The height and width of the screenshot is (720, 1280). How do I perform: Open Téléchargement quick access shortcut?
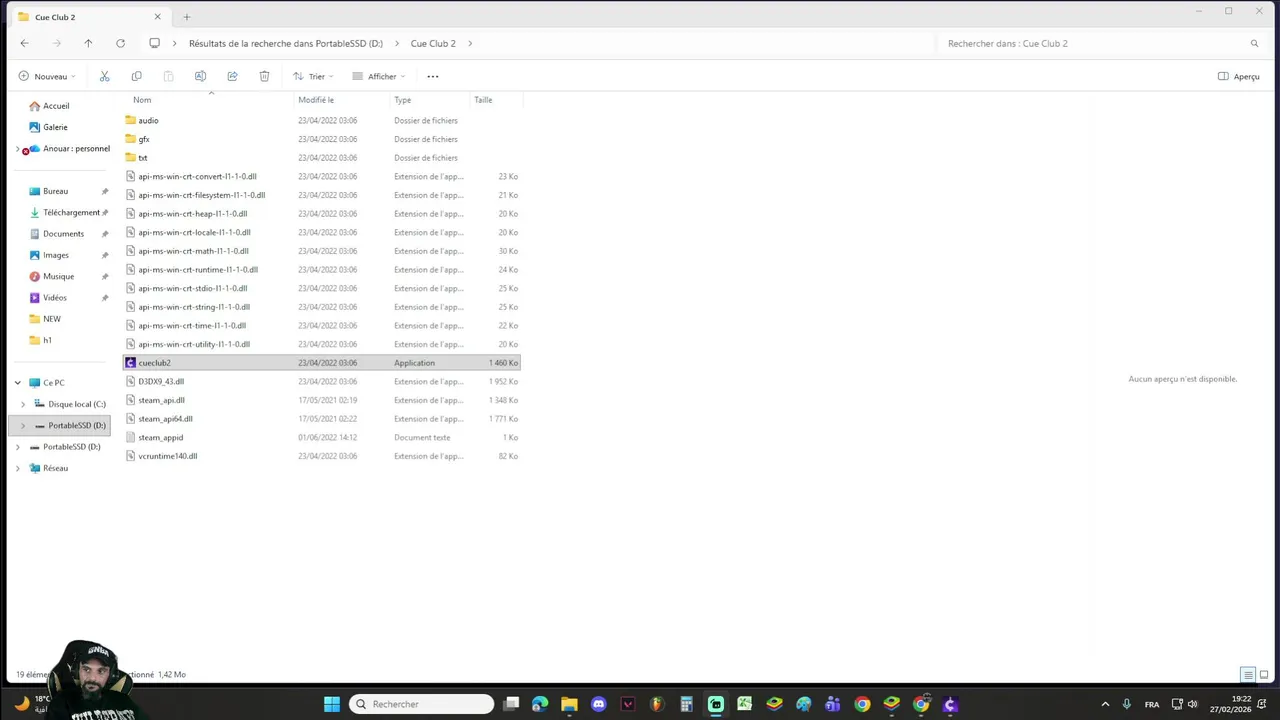tap(70, 212)
